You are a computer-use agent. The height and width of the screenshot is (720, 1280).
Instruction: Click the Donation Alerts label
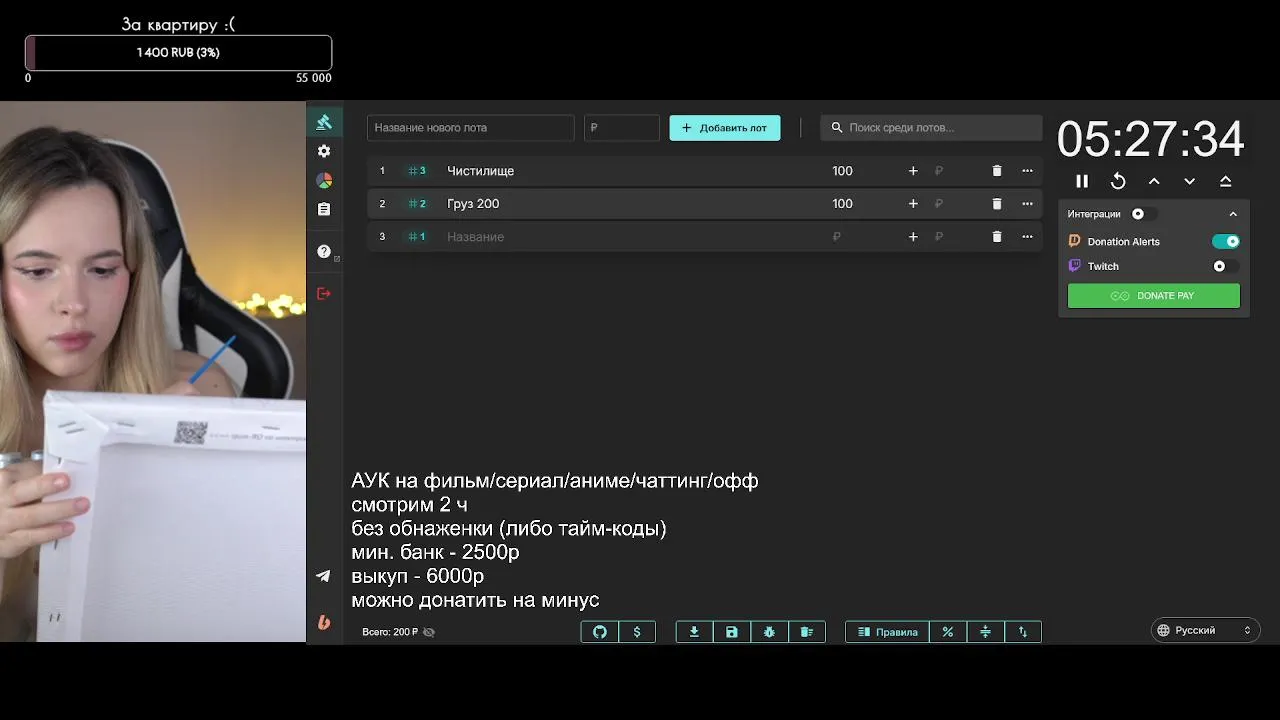[1123, 242]
